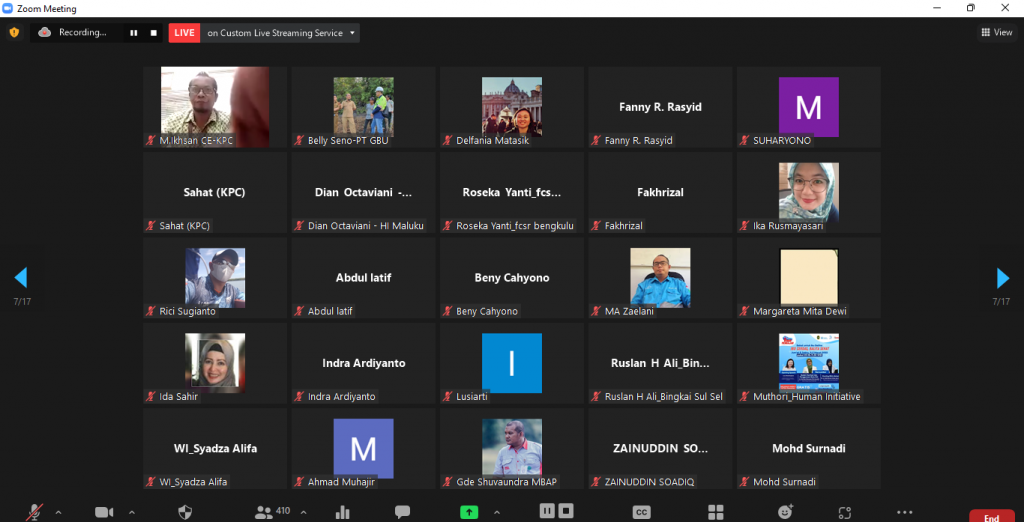The image size is (1024, 522).
Task: Unmute the microphone in the toolbar
Action: (x=35, y=512)
